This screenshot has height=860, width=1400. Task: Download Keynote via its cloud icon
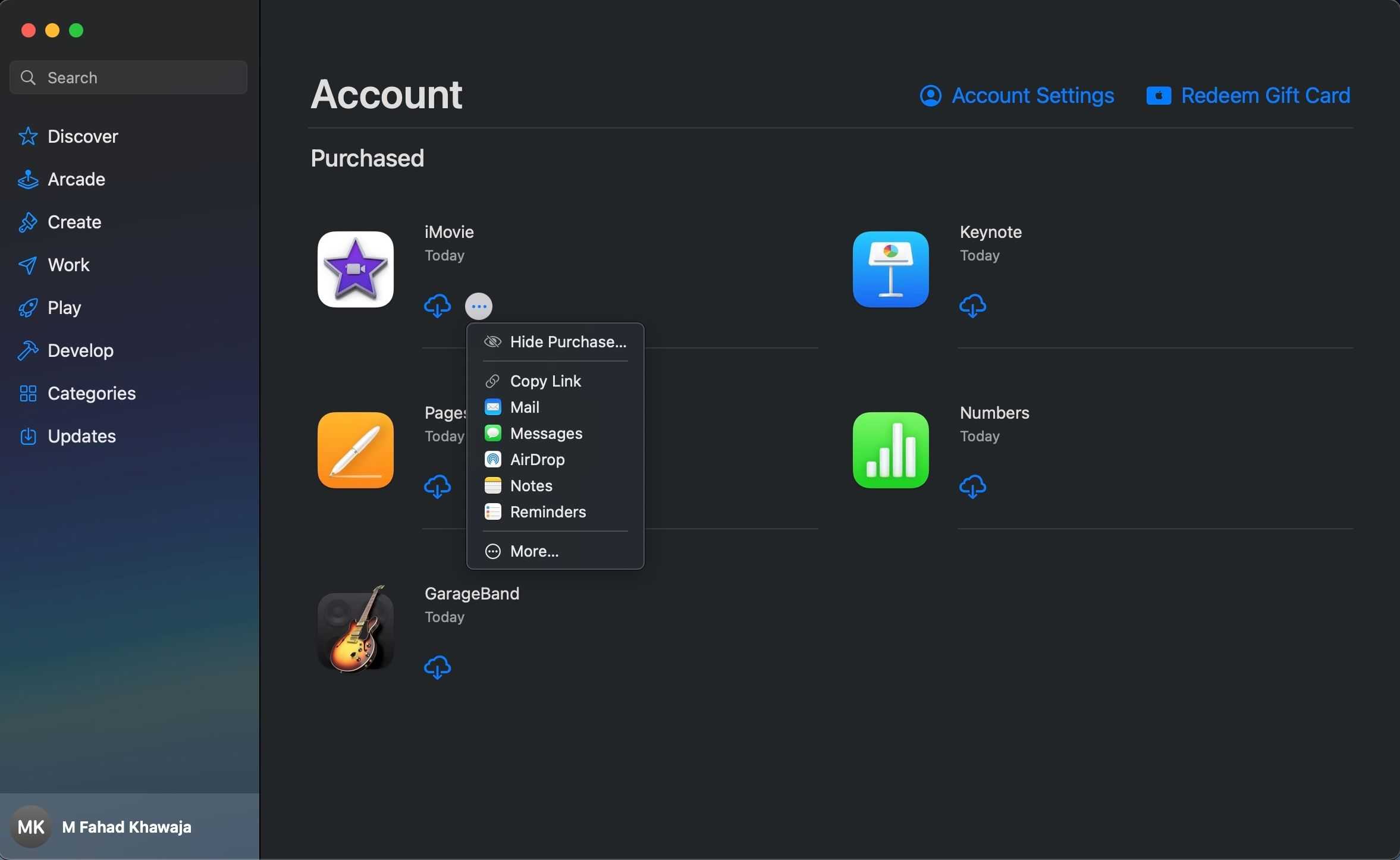pyautogui.click(x=973, y=306)
